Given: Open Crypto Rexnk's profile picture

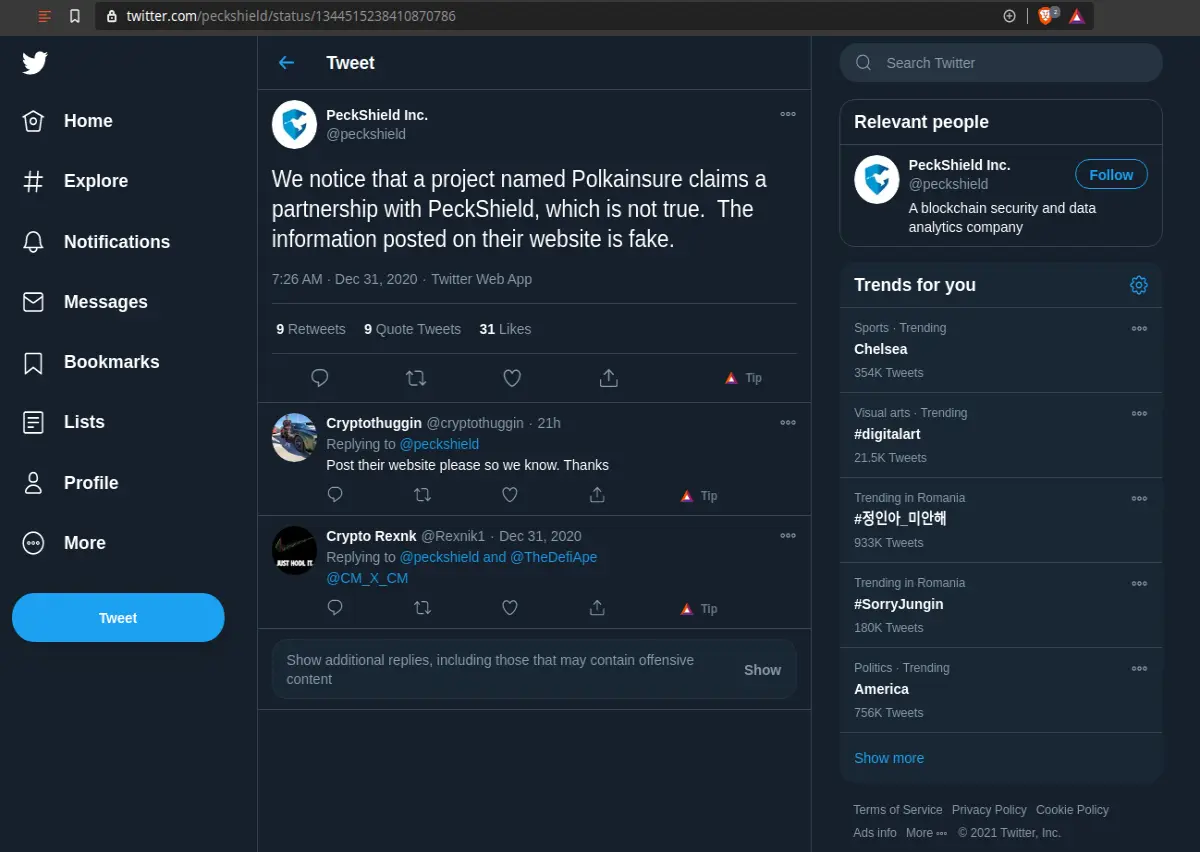Looking at the screenshot, I should [295, 550].
